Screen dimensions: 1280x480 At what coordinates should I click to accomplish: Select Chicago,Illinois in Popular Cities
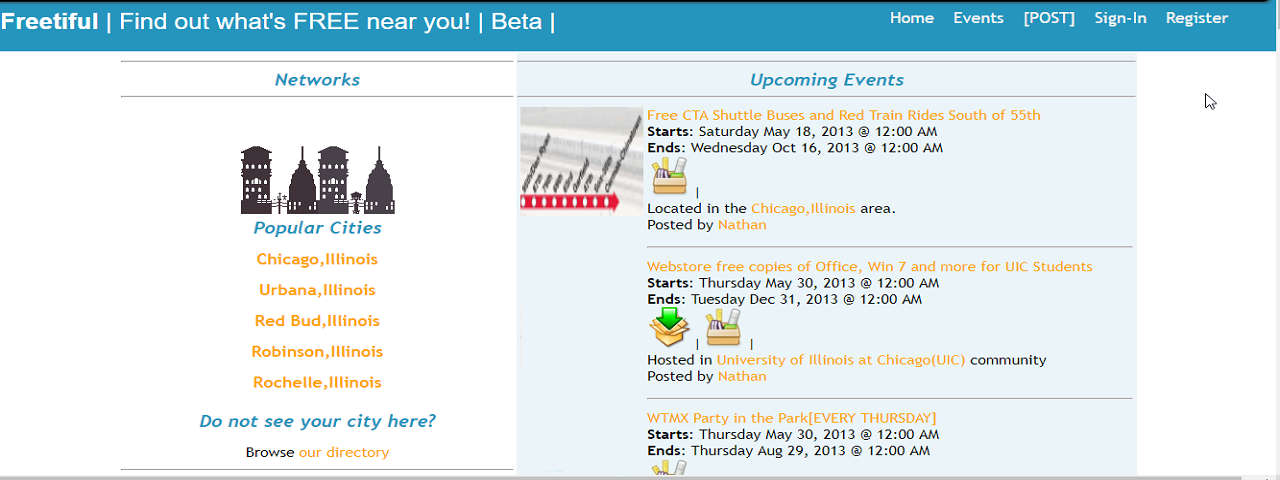[317, 259]
